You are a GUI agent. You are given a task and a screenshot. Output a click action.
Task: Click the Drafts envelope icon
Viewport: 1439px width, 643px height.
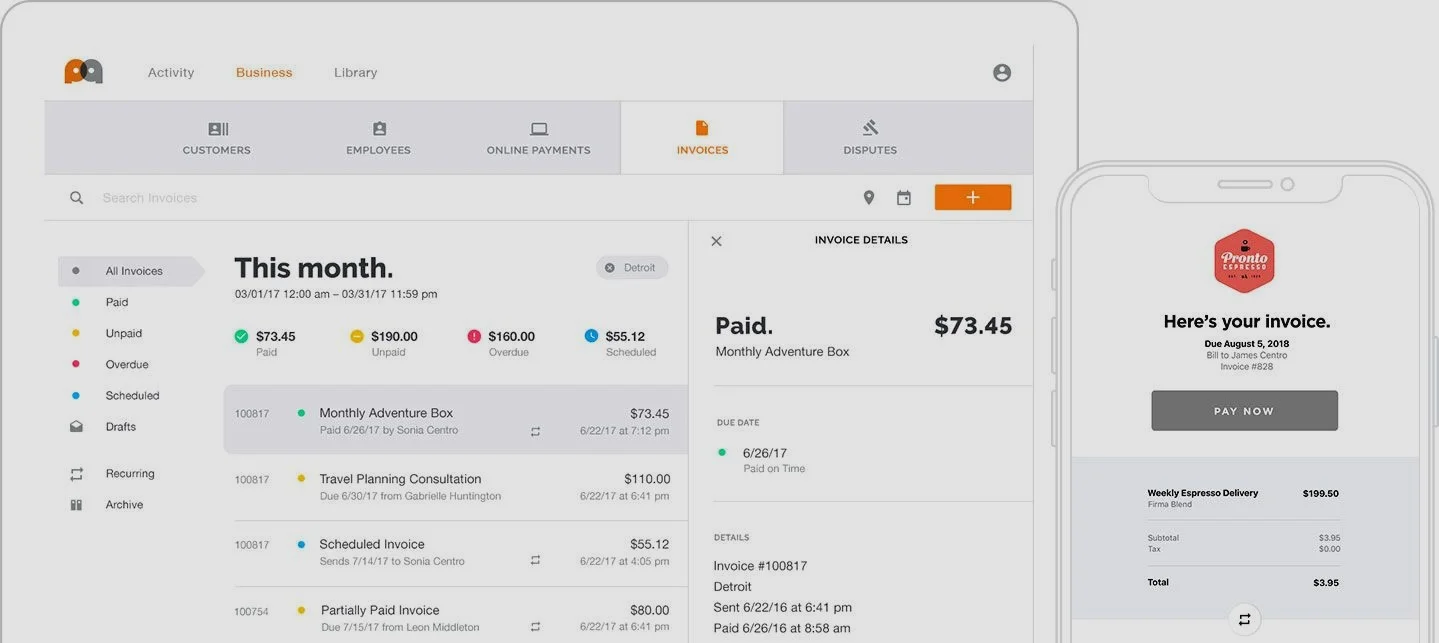click(x=76, y=426)
